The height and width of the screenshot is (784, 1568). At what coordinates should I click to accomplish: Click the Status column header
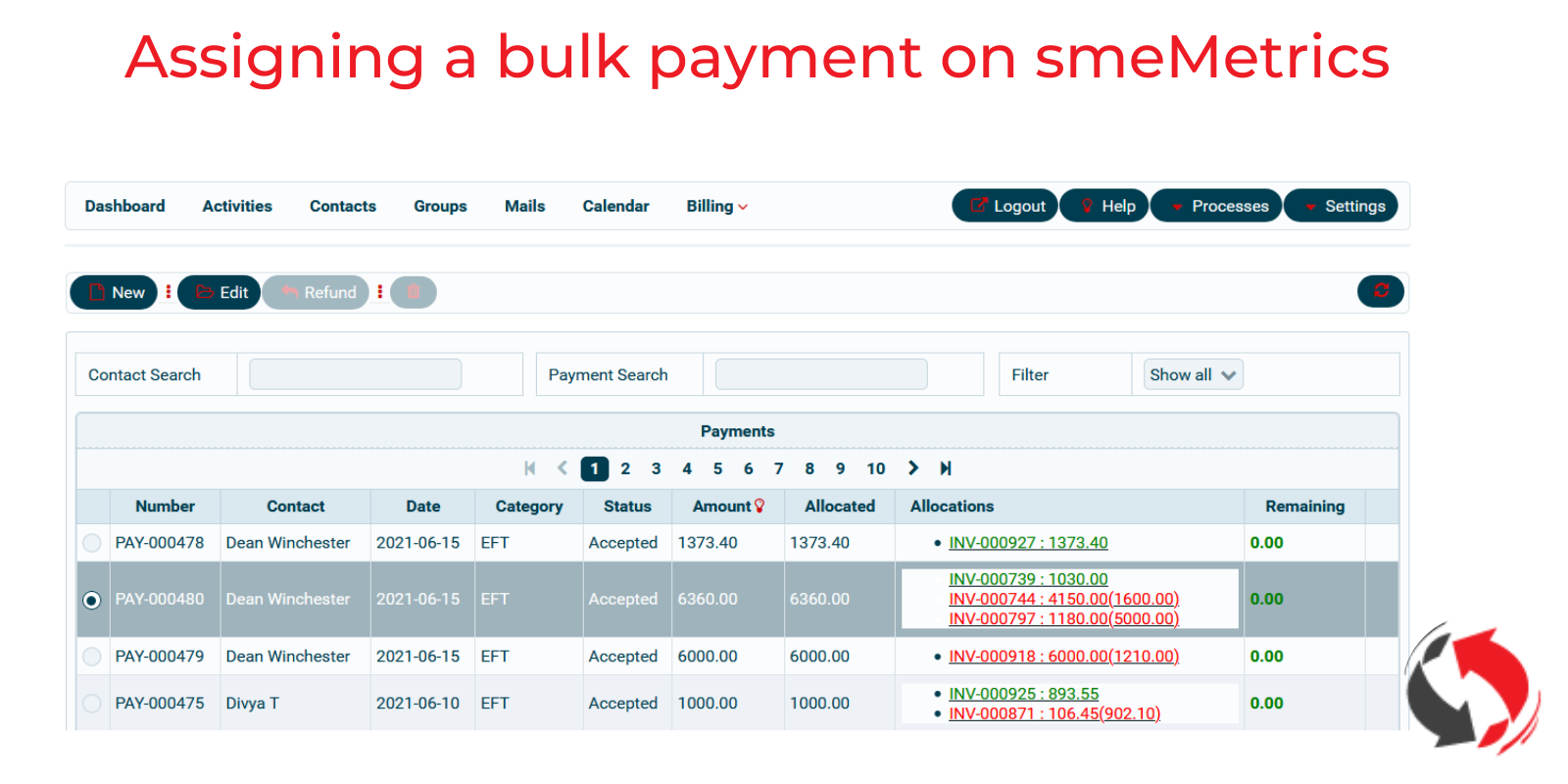pos(627,506)
